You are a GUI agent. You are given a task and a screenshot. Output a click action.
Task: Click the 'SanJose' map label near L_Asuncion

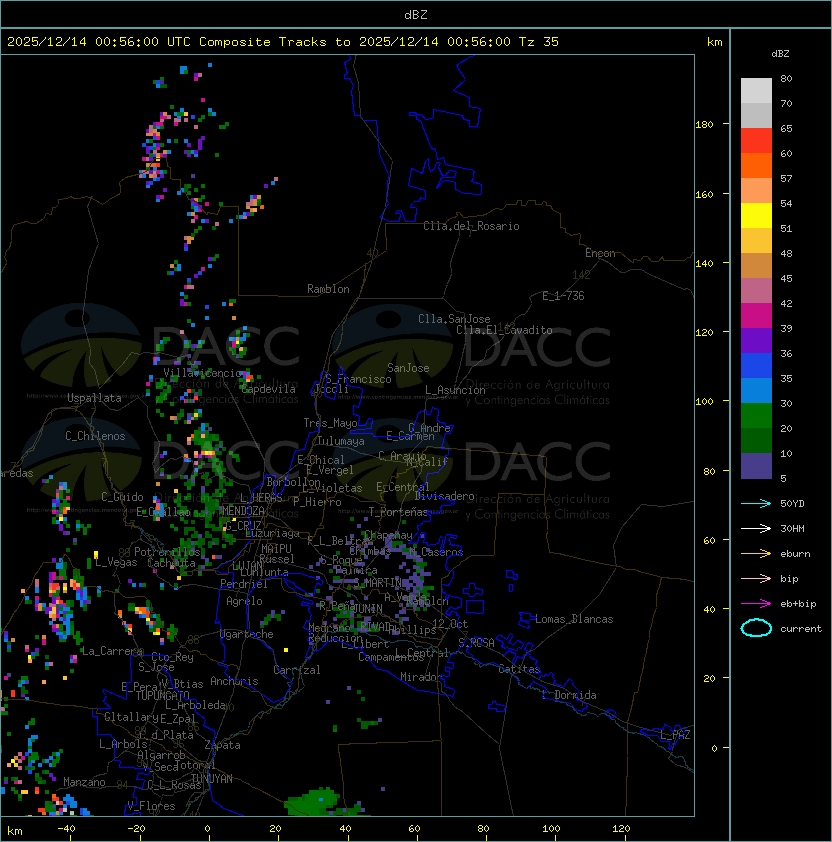pyautogui.click(x=408, y=368)
